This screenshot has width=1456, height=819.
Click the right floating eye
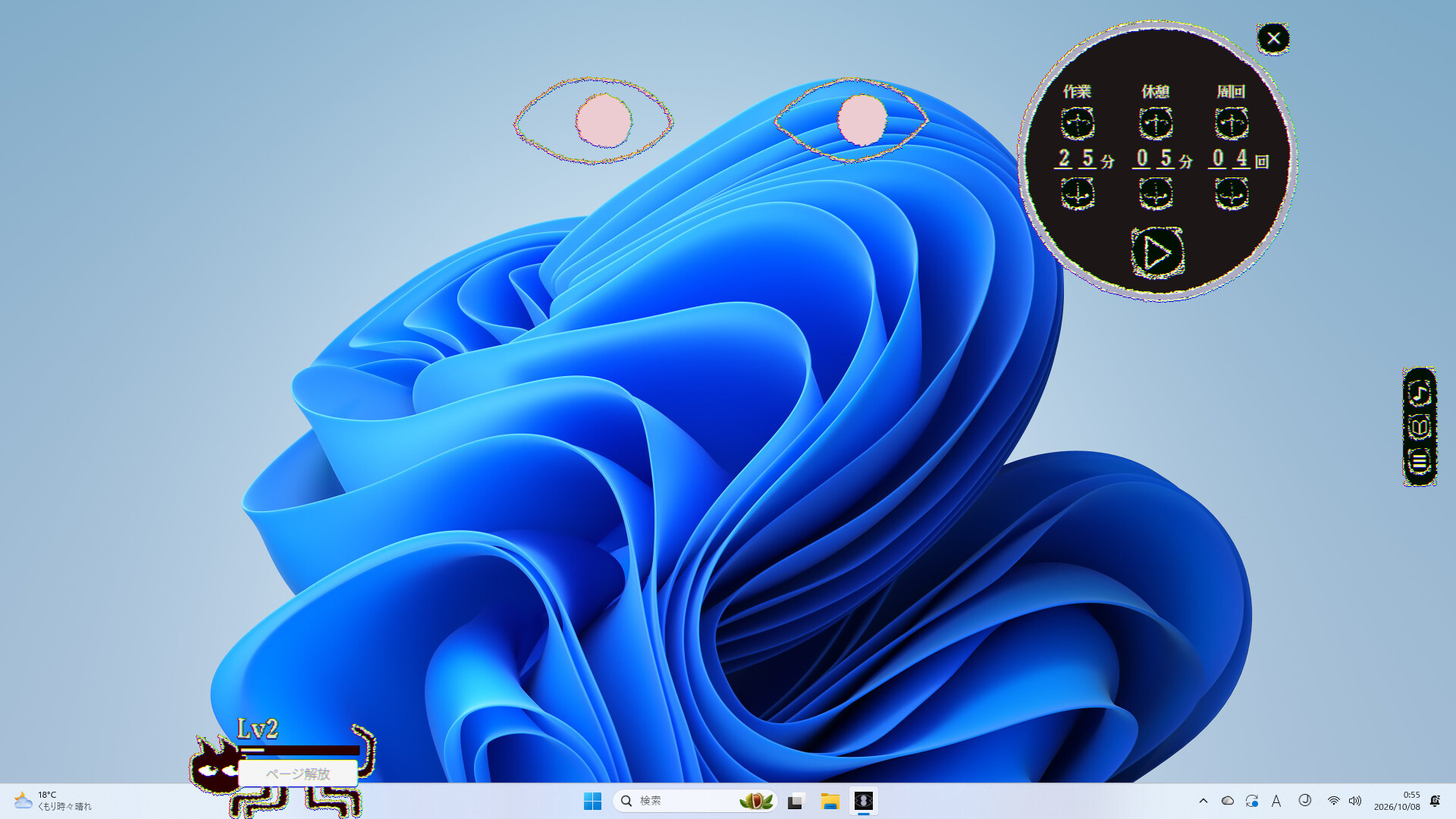pyautogui.click(x=851, y=120)
